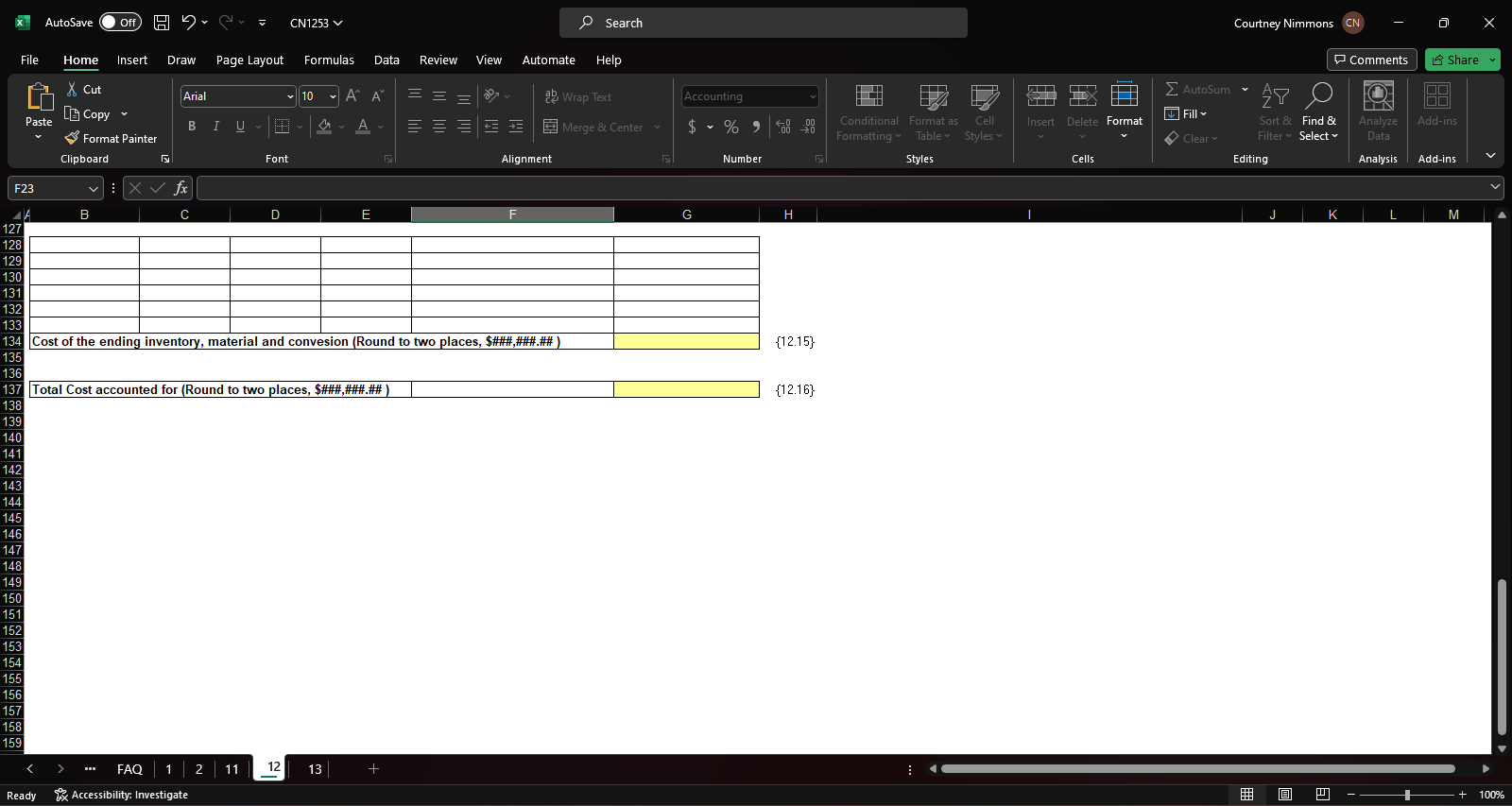Image resolution: width=1512 pixels, height=806 pixels.
Task: Switch to the Data ribbon tab
Action: (x=387, y=60)
